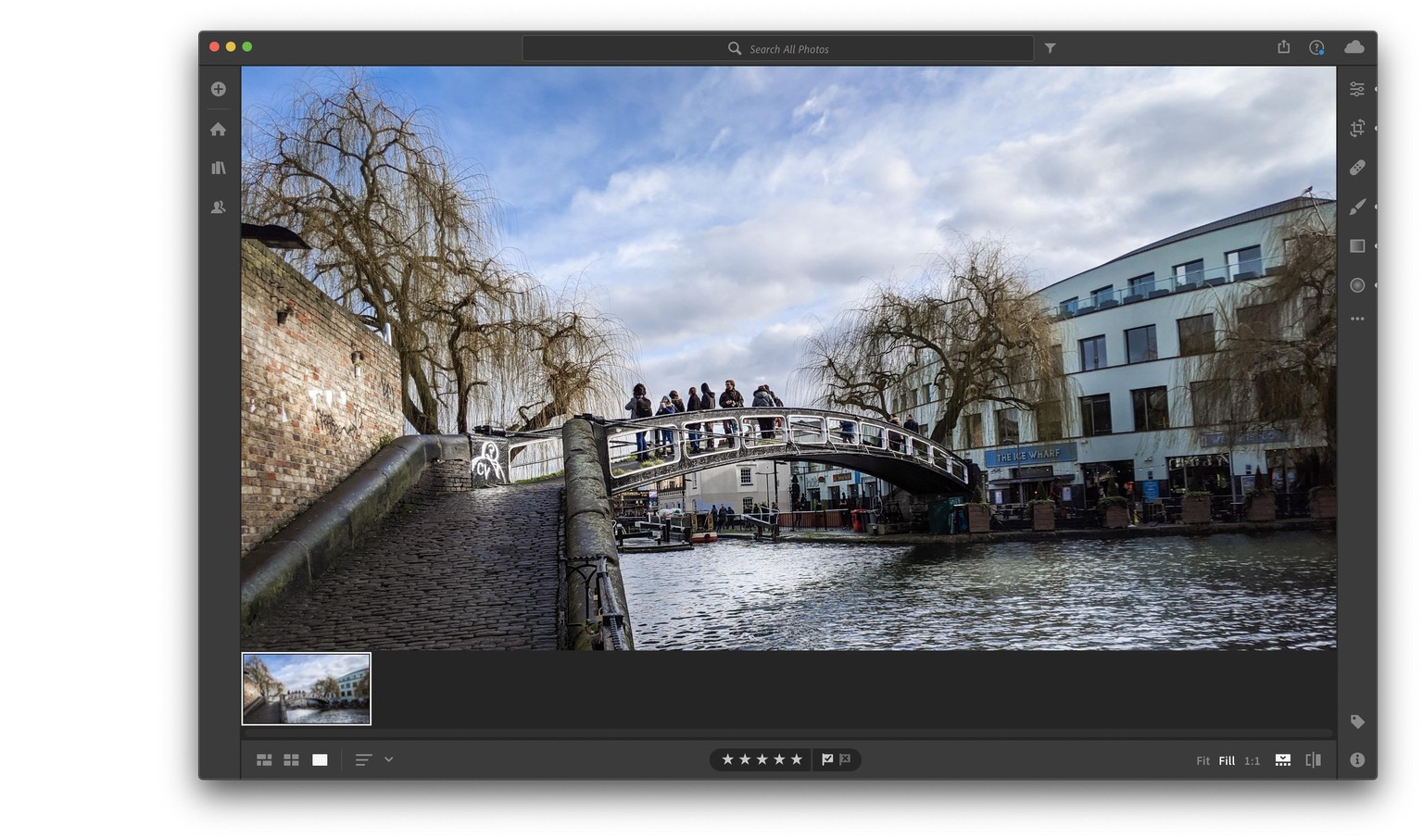The height and width of the screenshot is (840, 1423).
Task: Click the Add Photos plus icon
Action: [219, 89]
